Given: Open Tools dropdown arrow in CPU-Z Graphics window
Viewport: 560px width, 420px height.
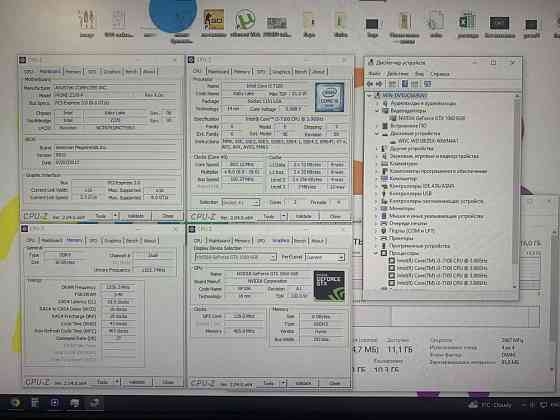Looking at the screenshot, I should tap(284, 383).
